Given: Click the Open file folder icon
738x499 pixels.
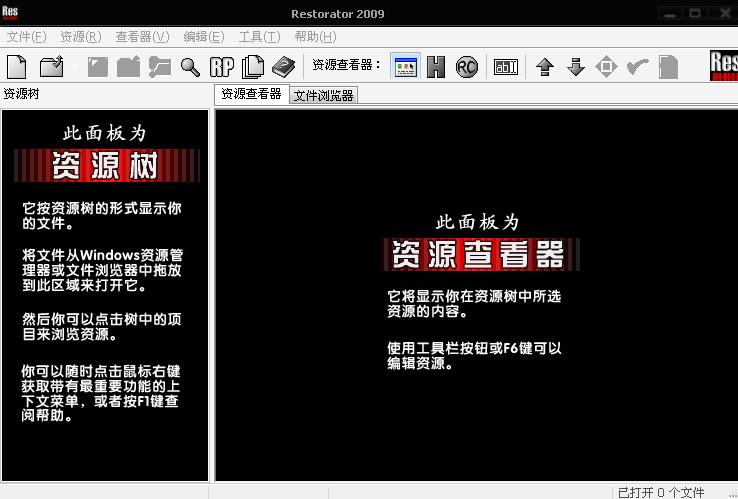Looking at the screenshot, I should click(x=52, y=67).
